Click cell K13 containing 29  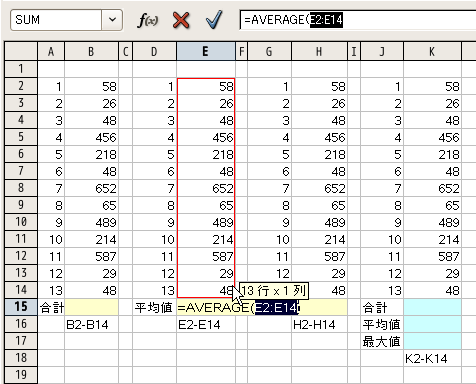point(432,273)
